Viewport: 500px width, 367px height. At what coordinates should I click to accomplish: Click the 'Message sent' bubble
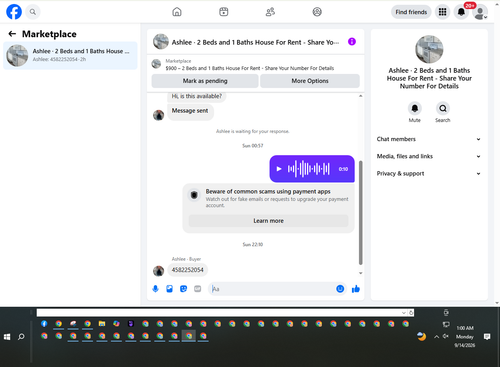tap(190, 111)
